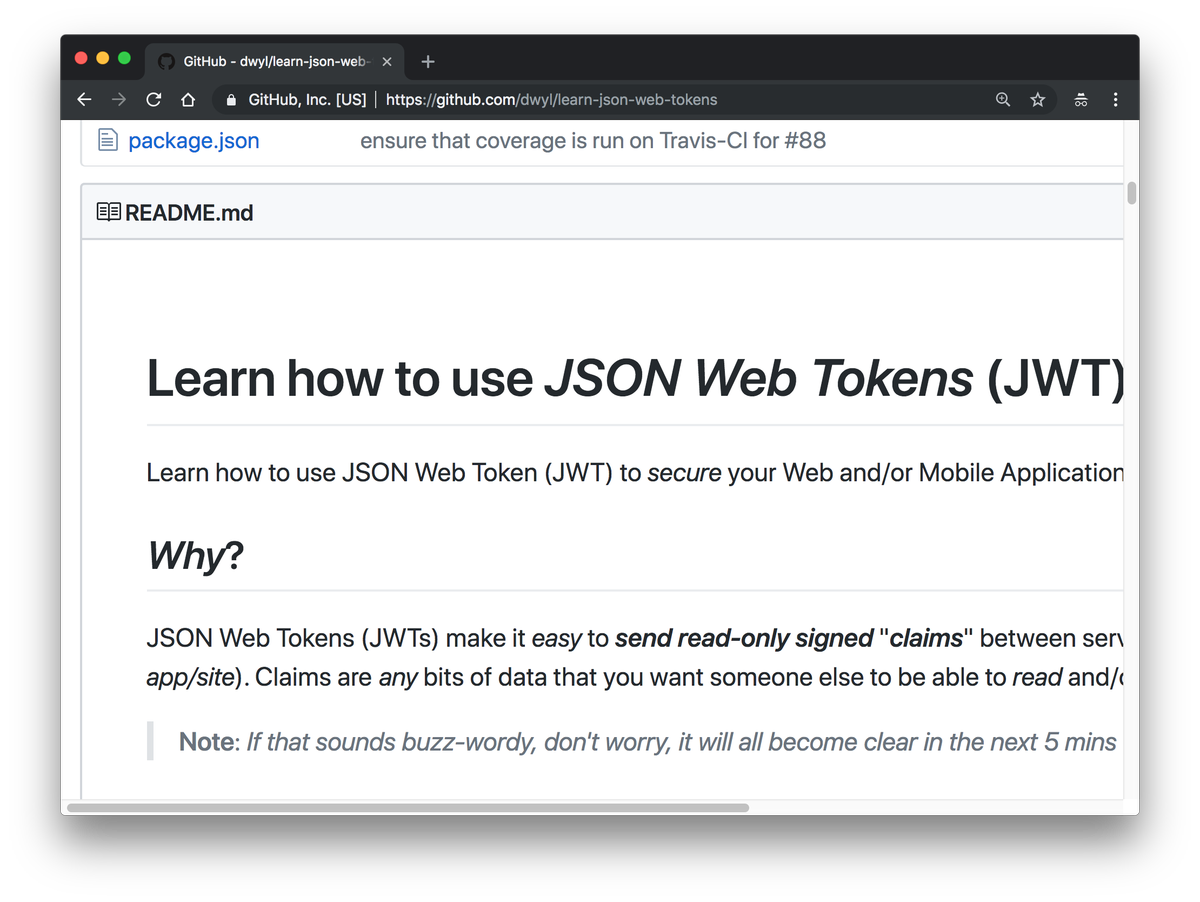This screenshot has height=902, width=1200.
Task: Click the intro paragraph about securing applications
Action: click(x=636, y=473)
